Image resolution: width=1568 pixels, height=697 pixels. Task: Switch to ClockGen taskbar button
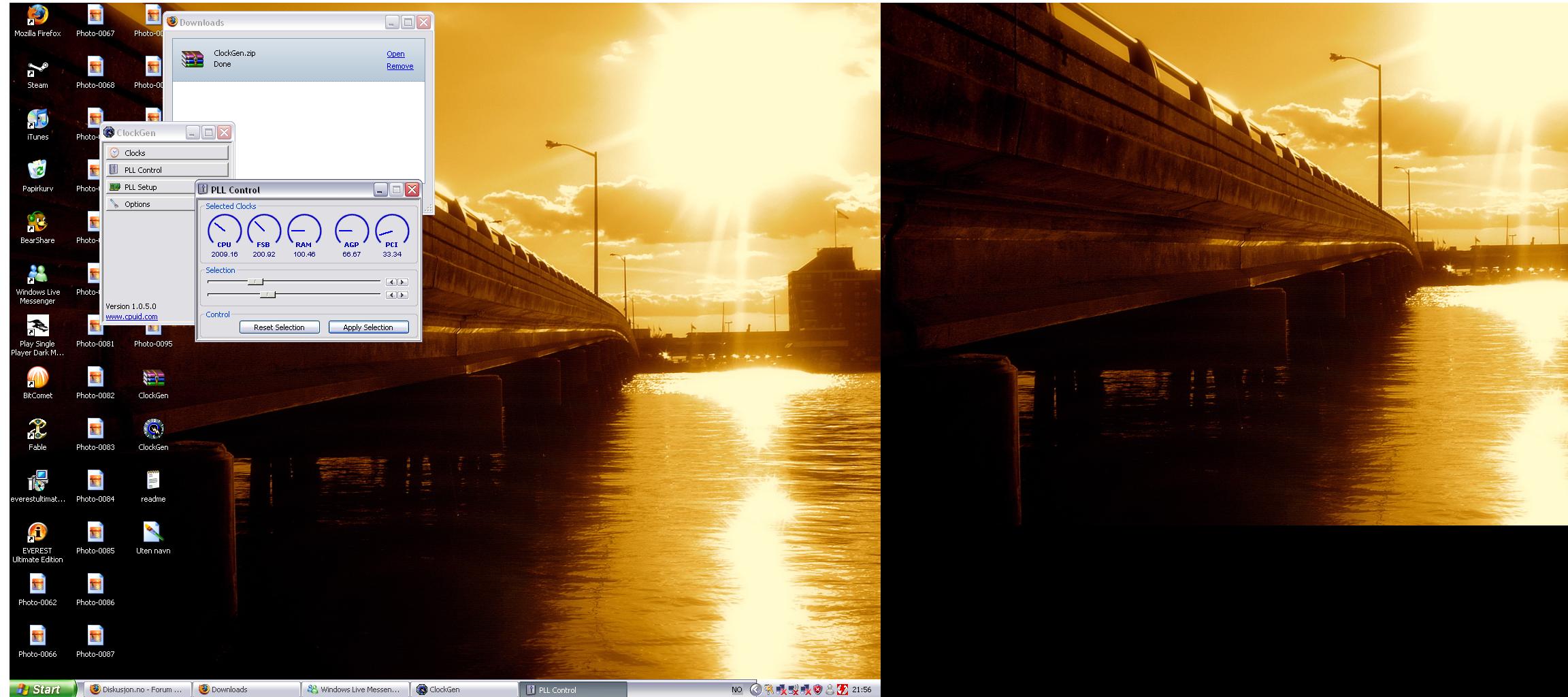pos(464,690)
